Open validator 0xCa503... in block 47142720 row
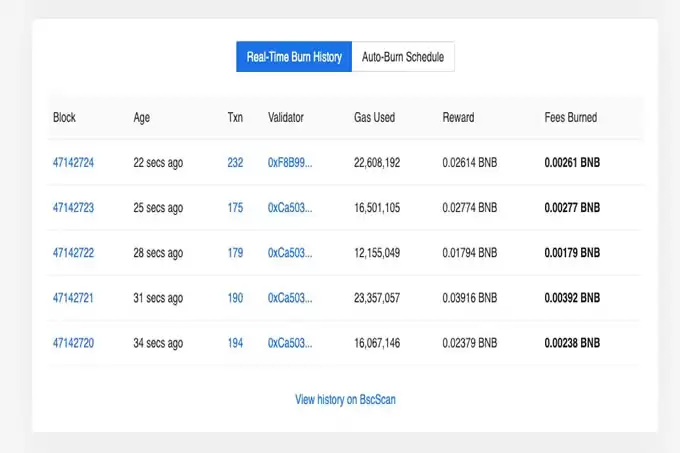The width and height of the screenshot is (680, 453). click(290, 343)
